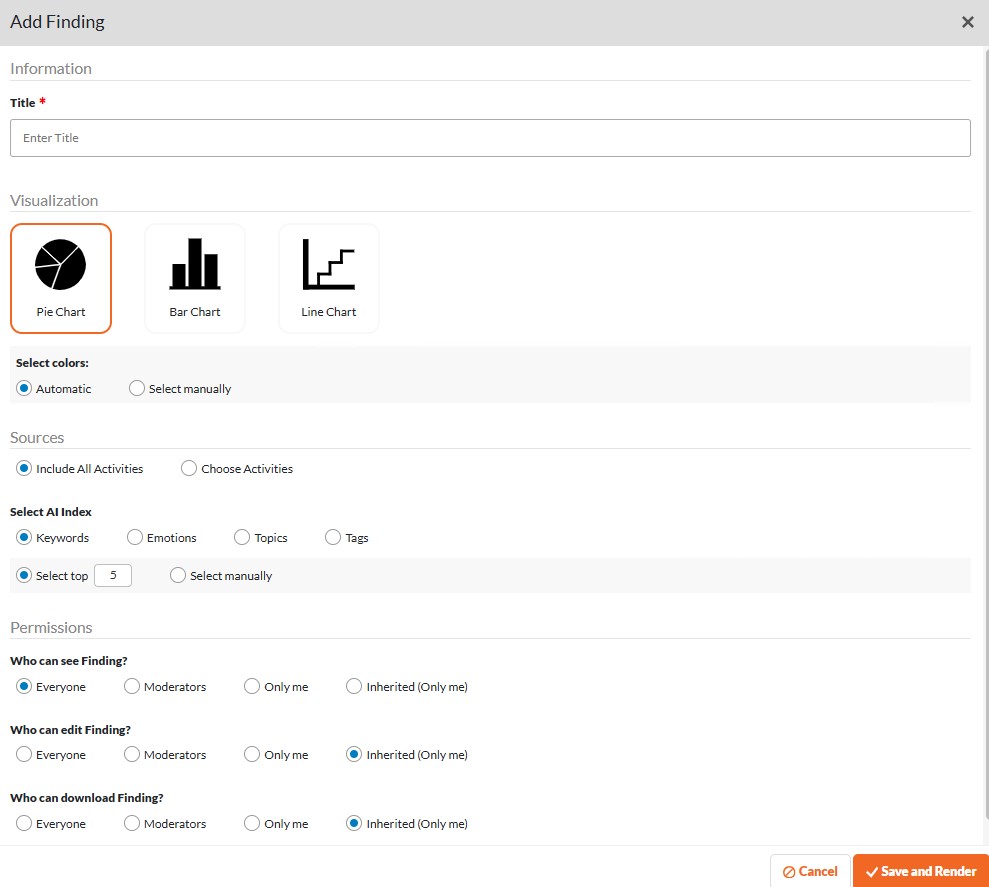Set who can download Finding to Moderators
989x887 pixels.
[132, 823]
